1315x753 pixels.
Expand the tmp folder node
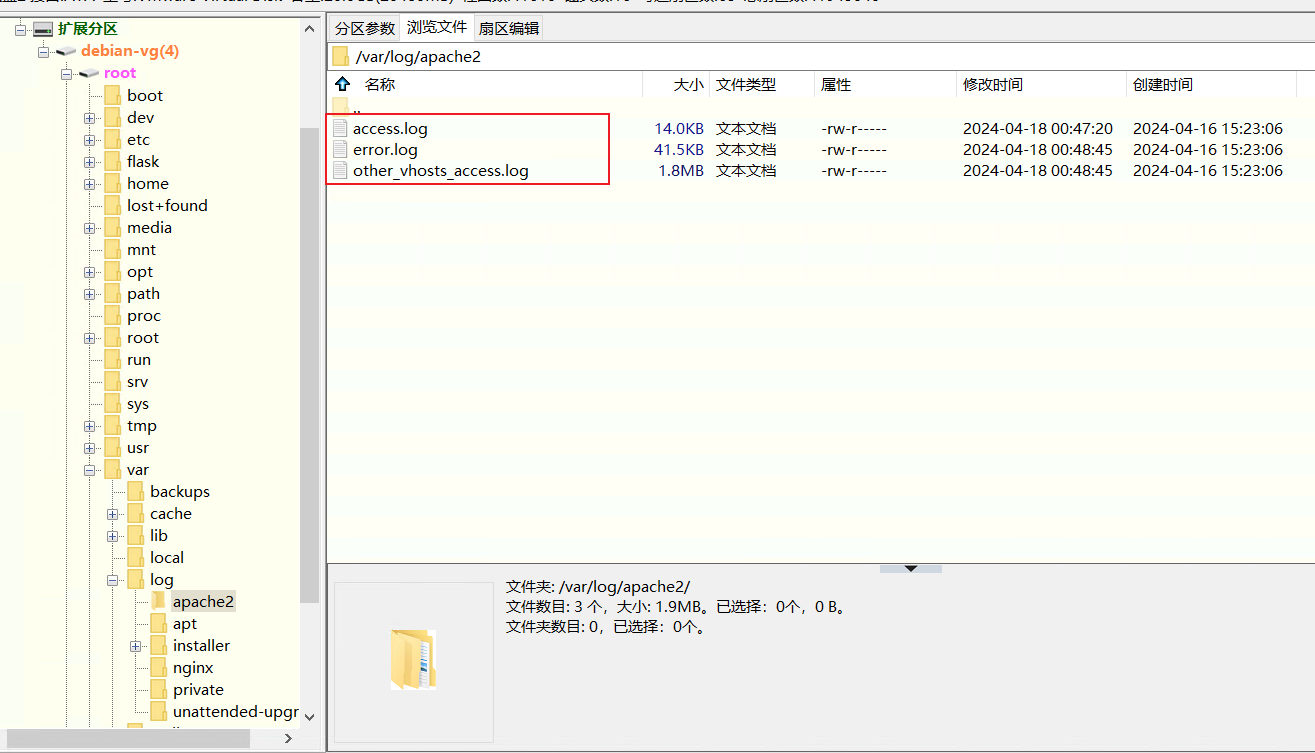pyautogui.click(x=90, y=426)
